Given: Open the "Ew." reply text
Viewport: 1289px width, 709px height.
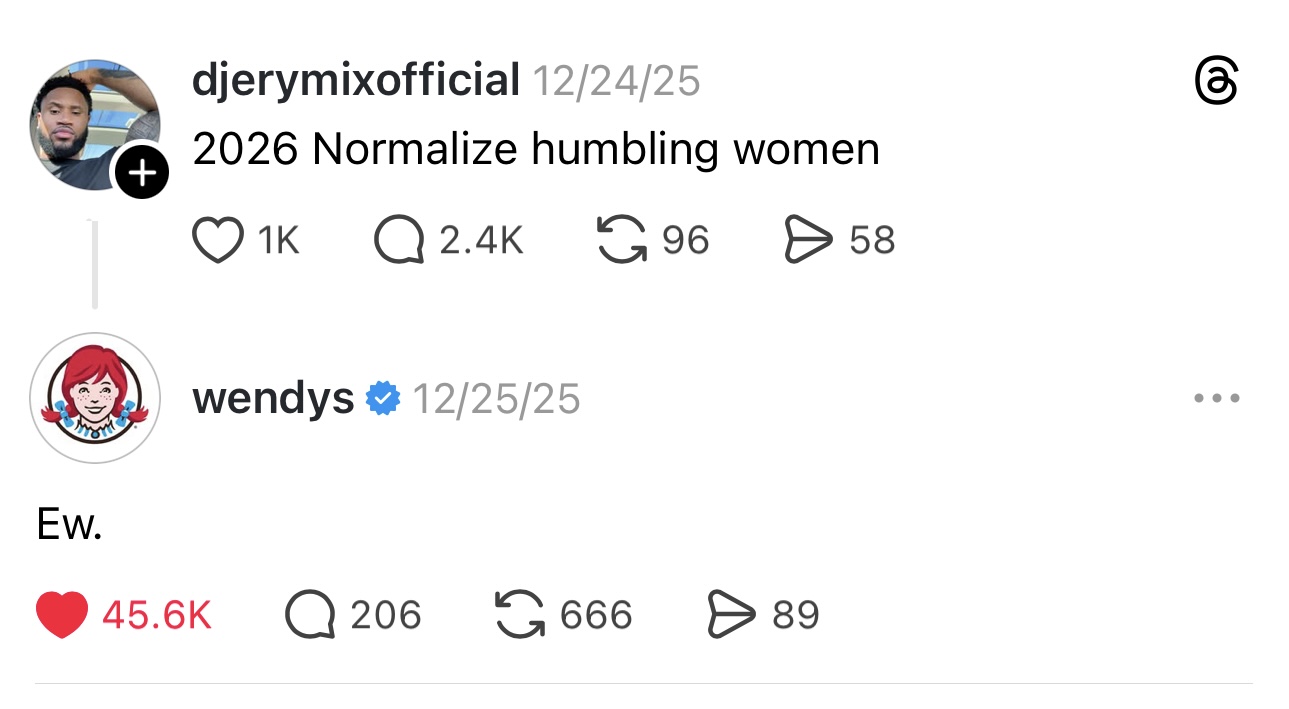Looking at the screenshot, I should pyautogui.click(x=69, y=524).
